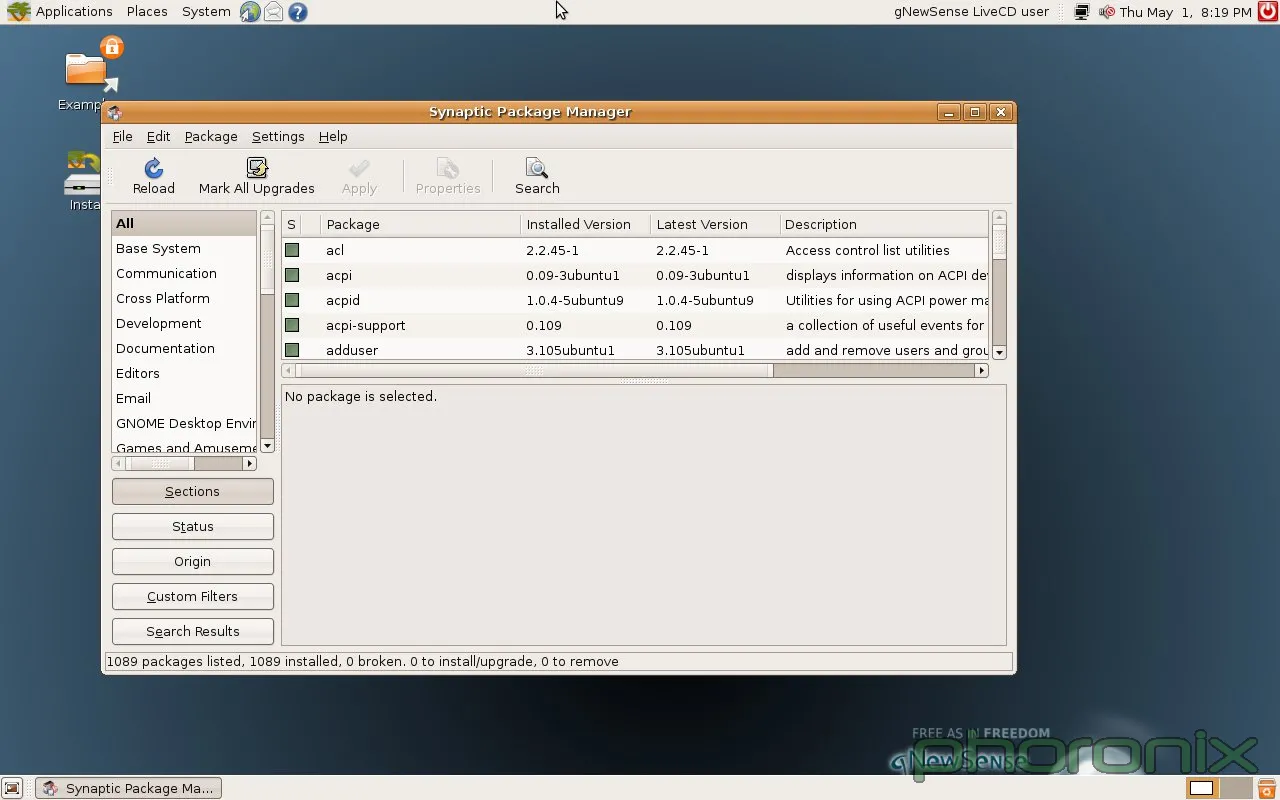
Task: Toggle status box for acpi-support package
Action: point(292,325)
